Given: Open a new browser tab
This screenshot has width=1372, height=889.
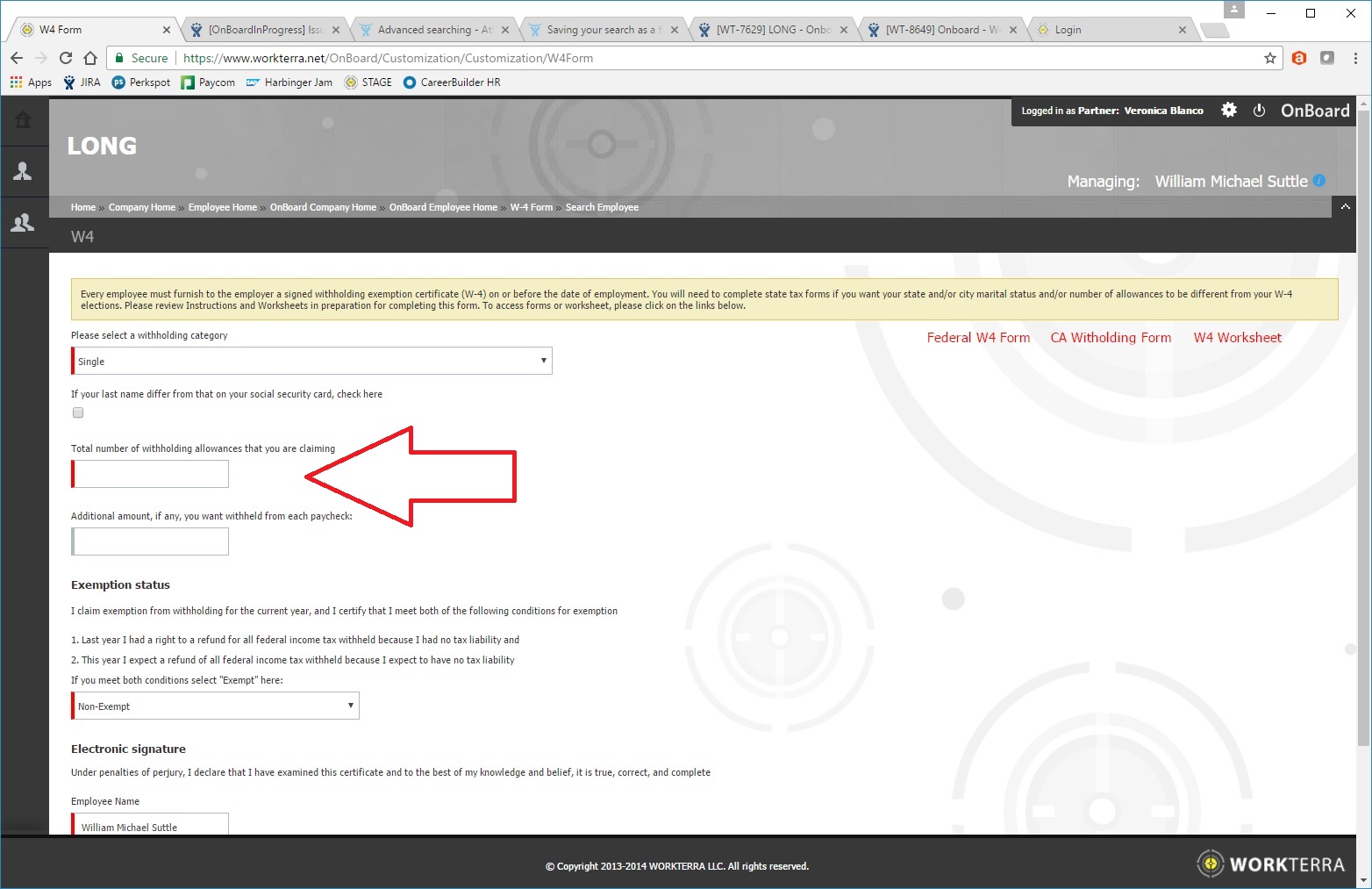Looking at the screenshot, I should 1215,31.
